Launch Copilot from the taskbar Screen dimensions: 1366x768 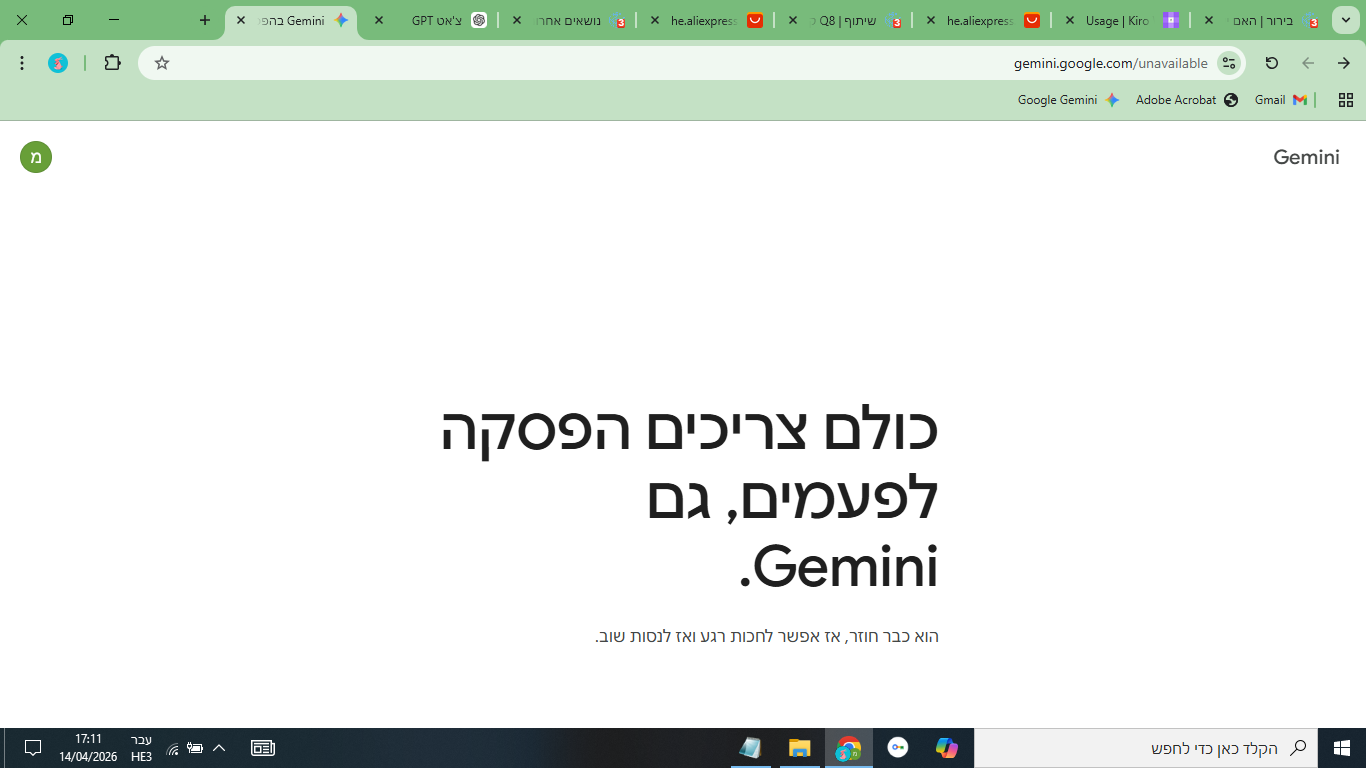pos(946,748)
